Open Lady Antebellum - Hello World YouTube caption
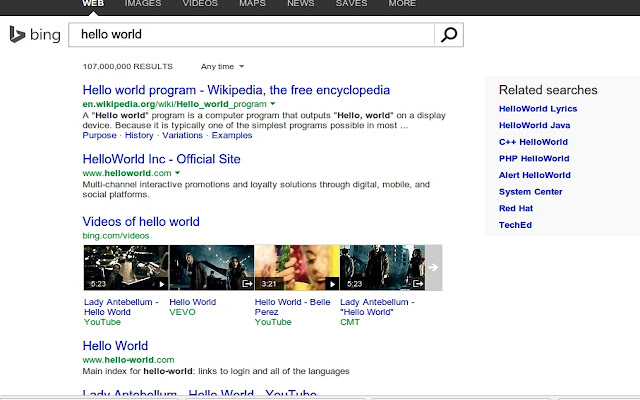 [x=121, y=307]
